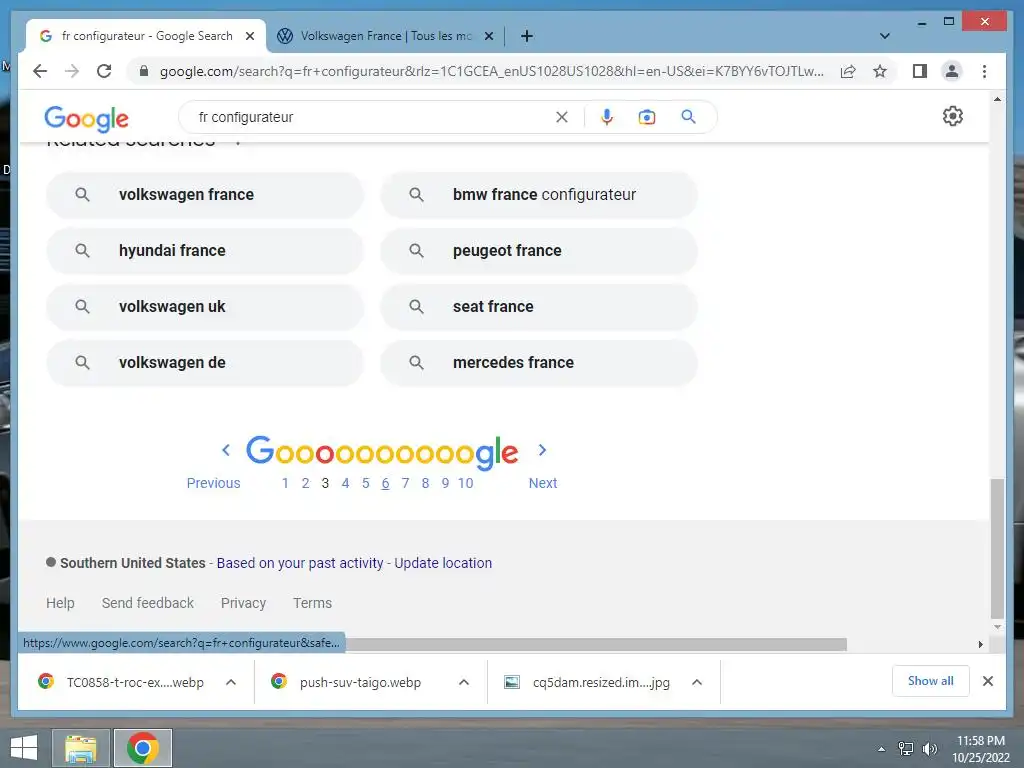
Task: Click the address bar URL
Action: (491, 71)
